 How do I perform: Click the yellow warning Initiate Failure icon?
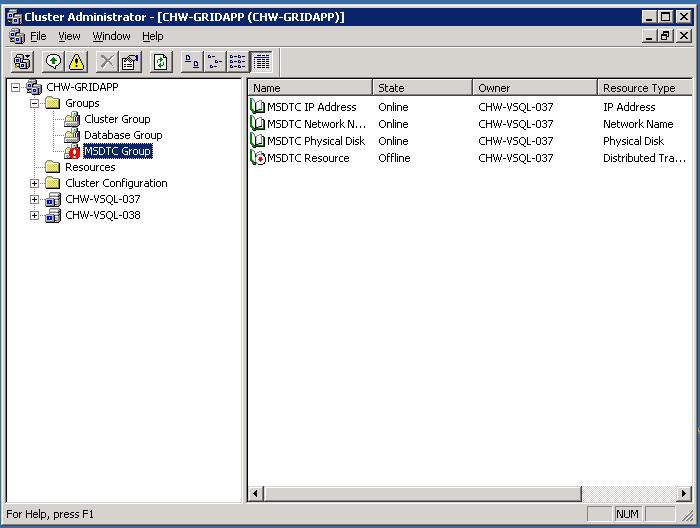pyautogui.click(x=76, y=62)
